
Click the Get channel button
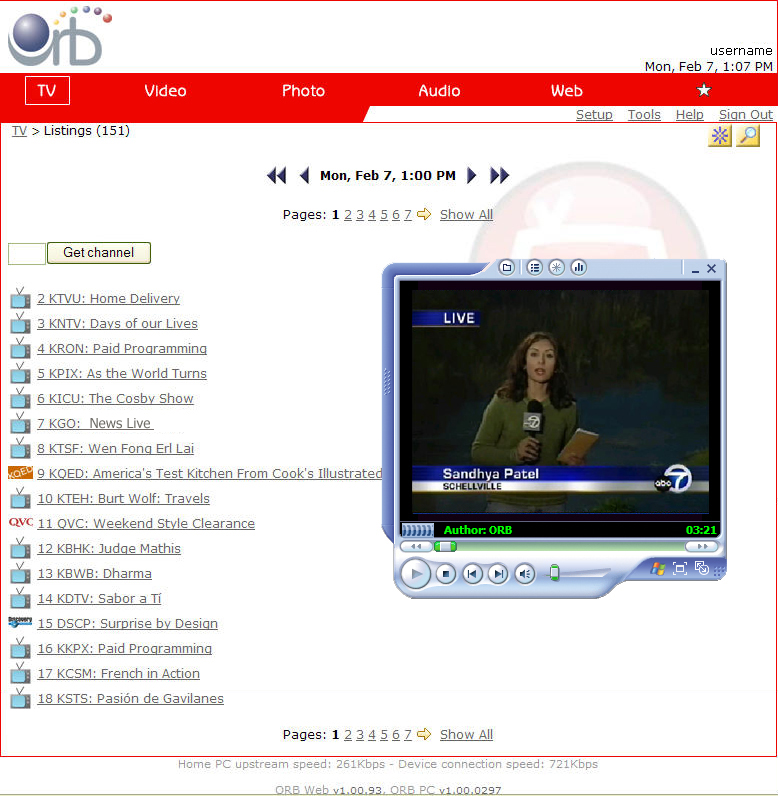(99, 253)
